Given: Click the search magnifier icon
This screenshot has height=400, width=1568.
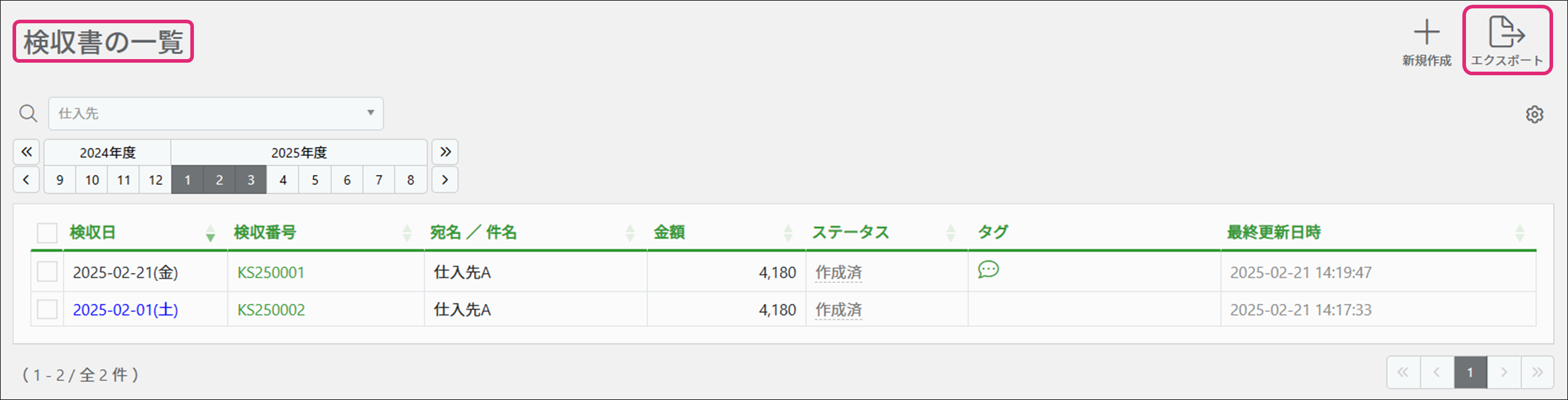Looking at the screenshot, I should click(x=28, y=113).
